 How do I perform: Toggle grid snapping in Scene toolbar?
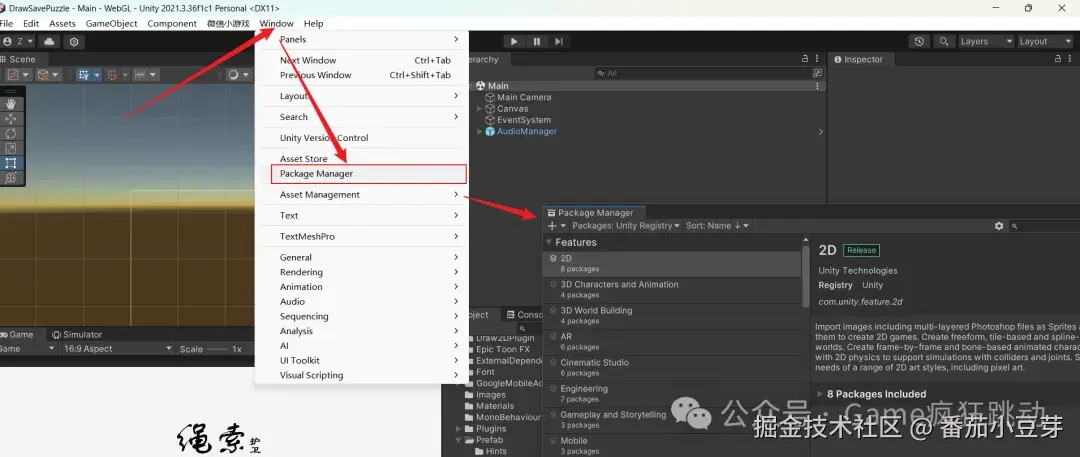pyautogui.click(x=112, y=74)
